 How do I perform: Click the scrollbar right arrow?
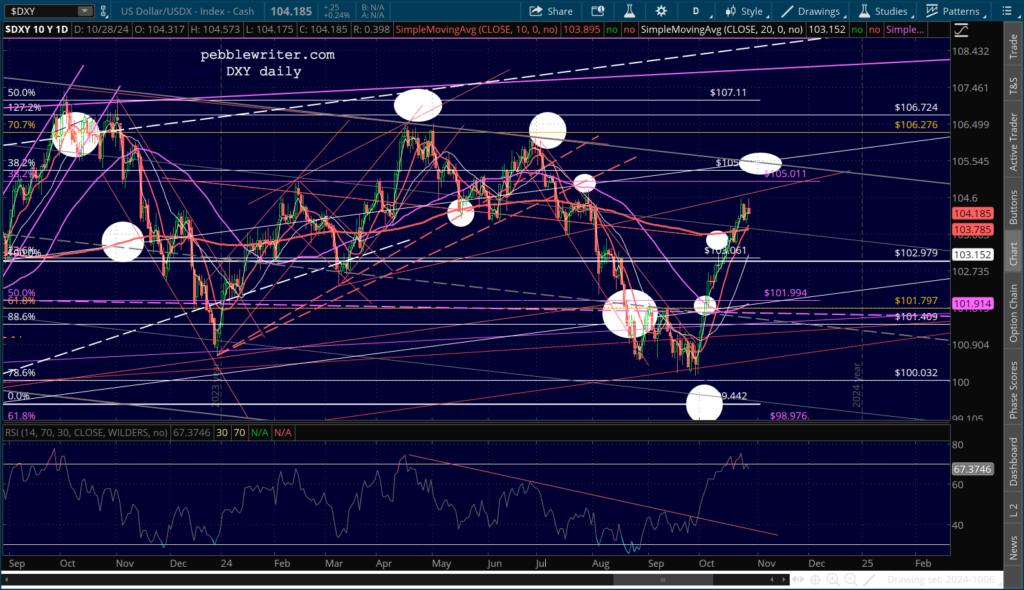pos(783,580)
